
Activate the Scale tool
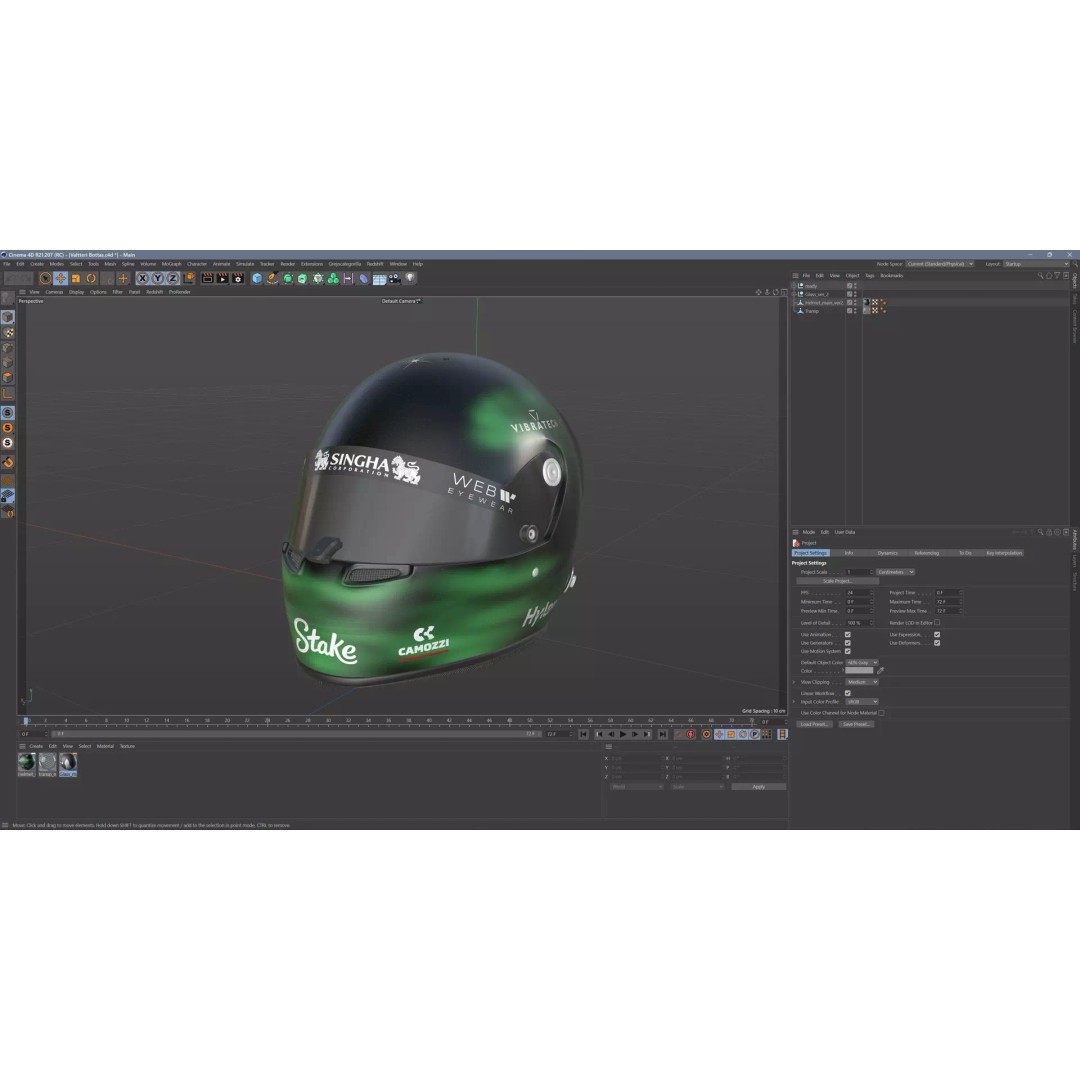76,278
